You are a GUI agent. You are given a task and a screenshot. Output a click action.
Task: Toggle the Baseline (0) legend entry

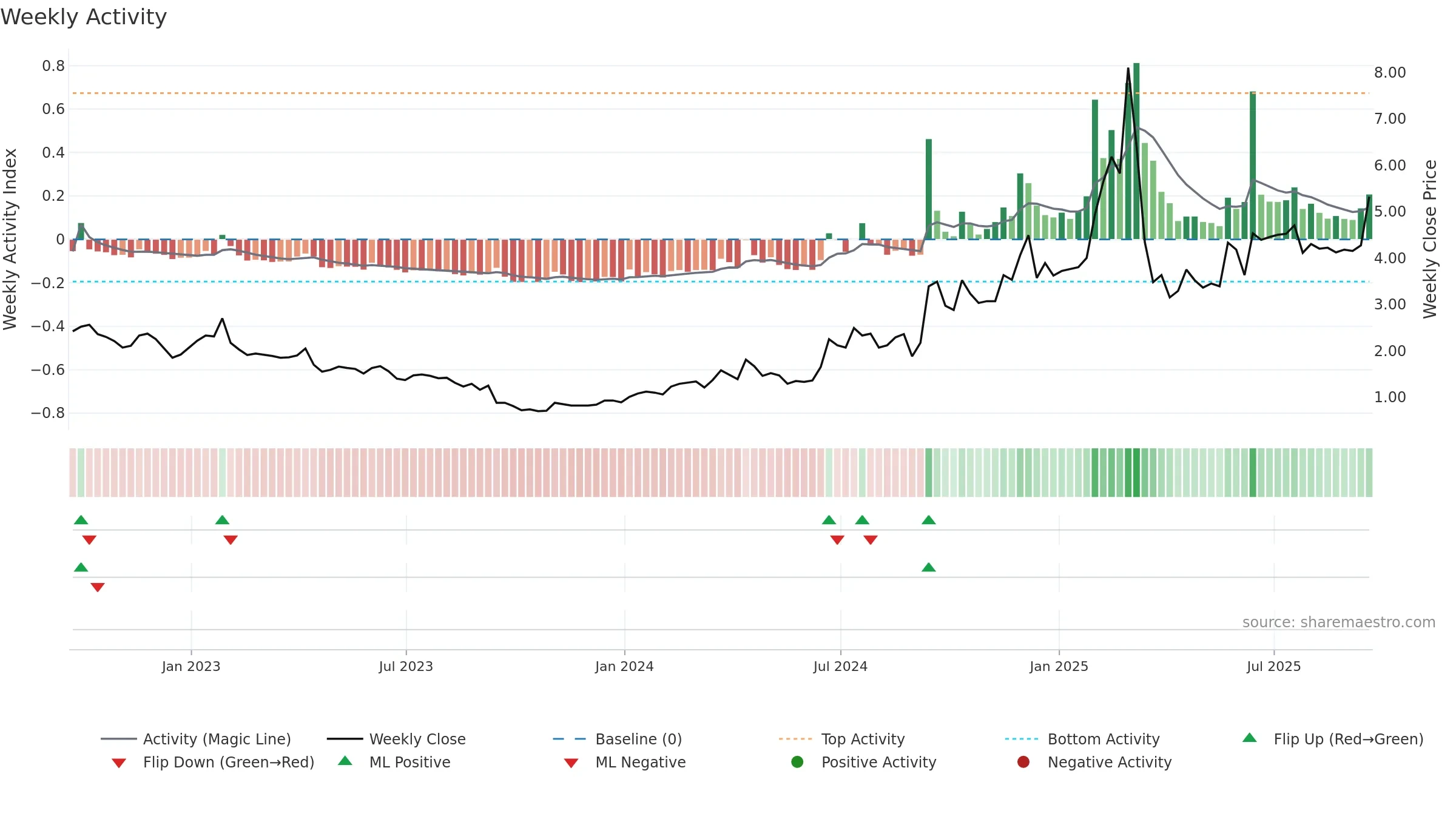tap(618, 739)
